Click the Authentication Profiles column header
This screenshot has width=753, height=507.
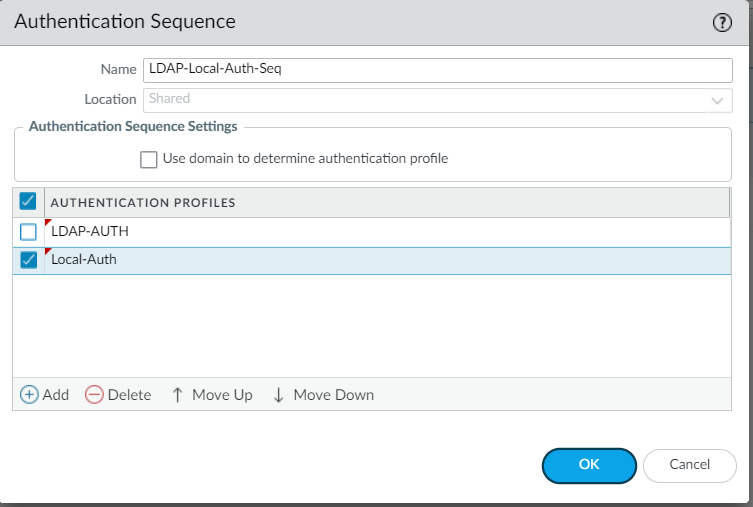click(387, 203)
